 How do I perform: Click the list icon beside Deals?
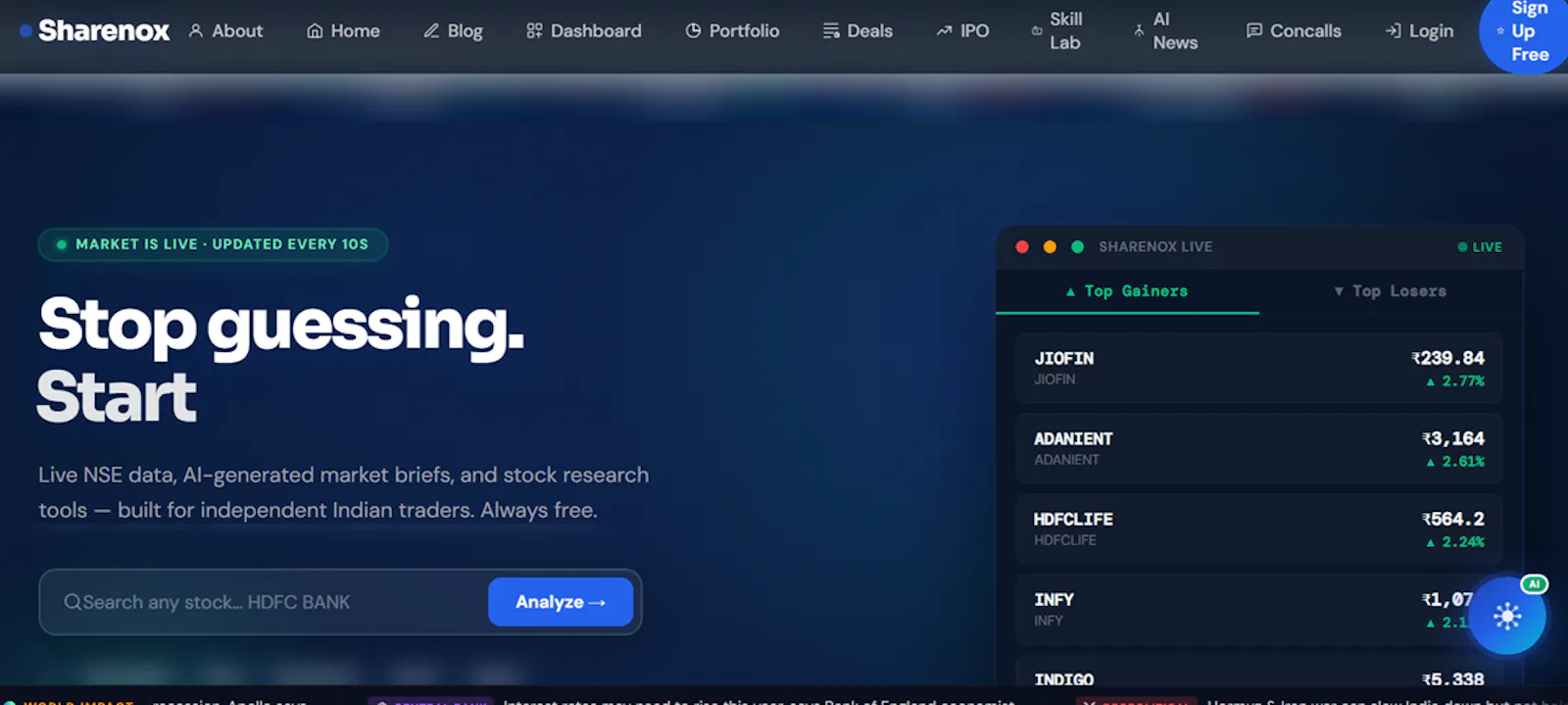coord(831,31)
